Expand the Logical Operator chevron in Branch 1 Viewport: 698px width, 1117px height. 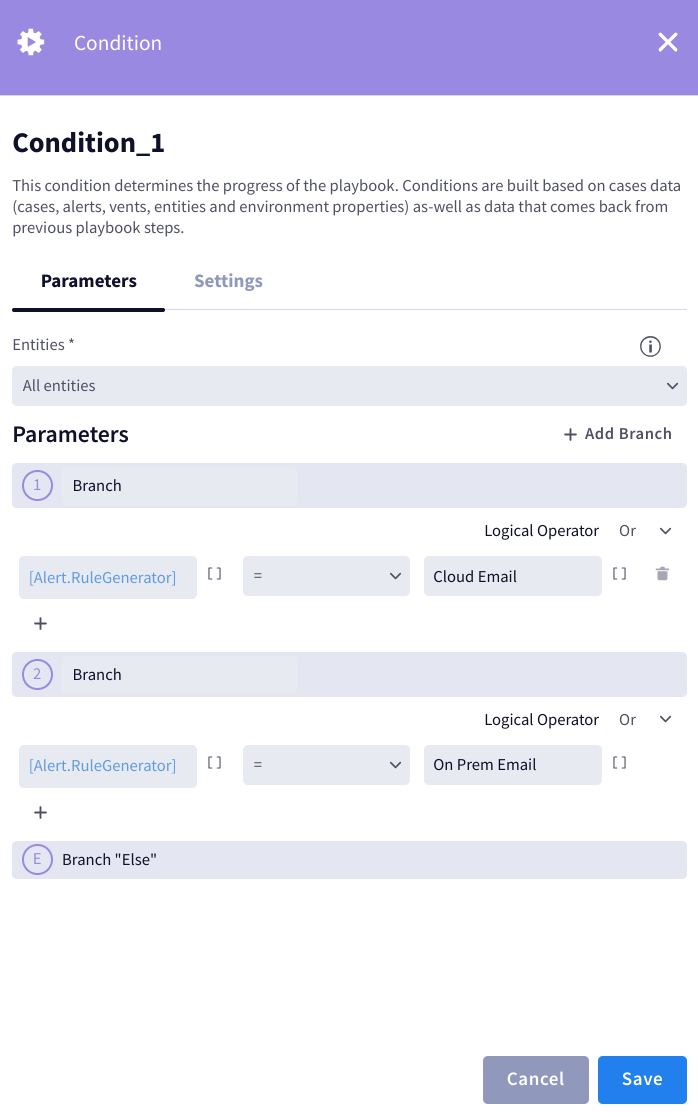click(666, 530)
